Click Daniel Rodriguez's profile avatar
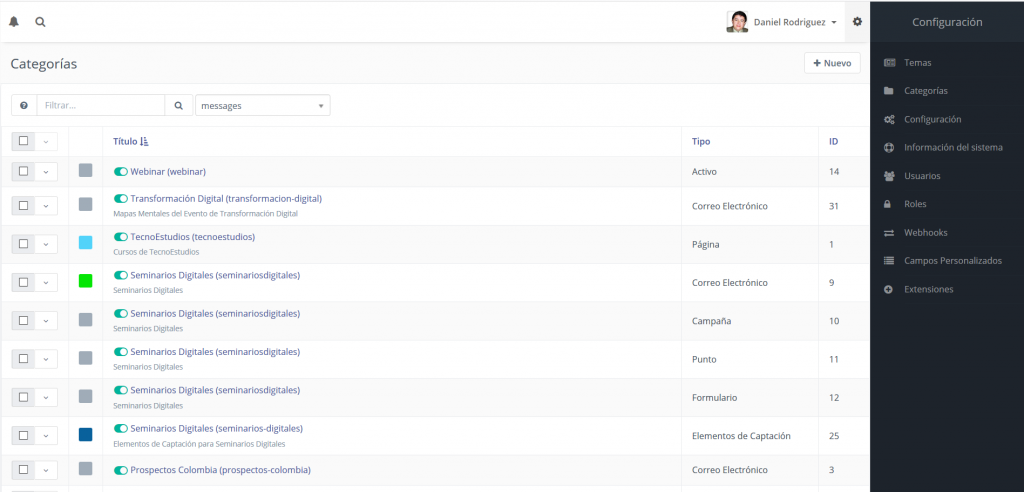The width and height of the screenshot is (1024, 492). click(x=737, y=21)
